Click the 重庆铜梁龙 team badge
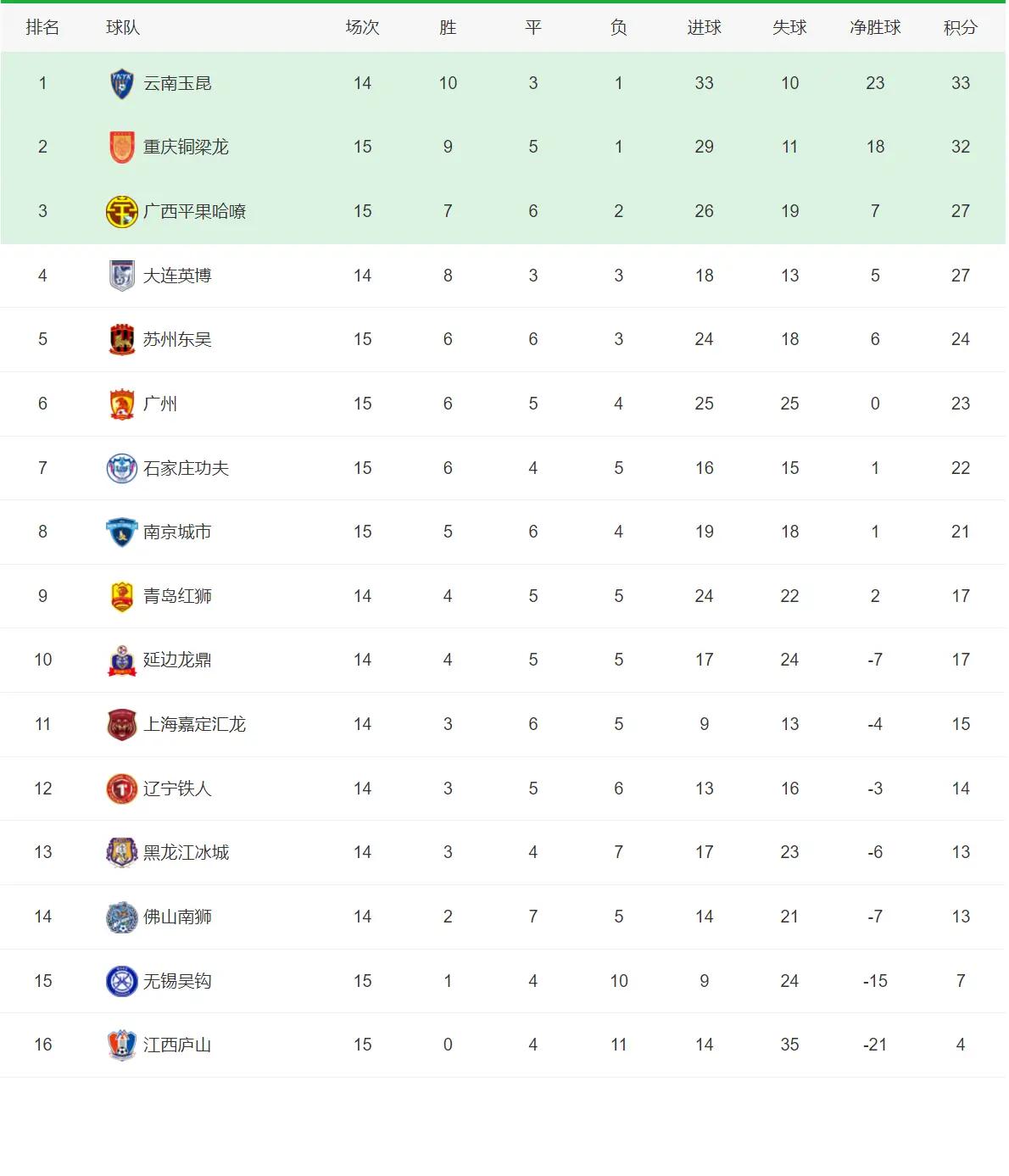The width and height of the screenshot is (1009, 1176). point(122,148)
